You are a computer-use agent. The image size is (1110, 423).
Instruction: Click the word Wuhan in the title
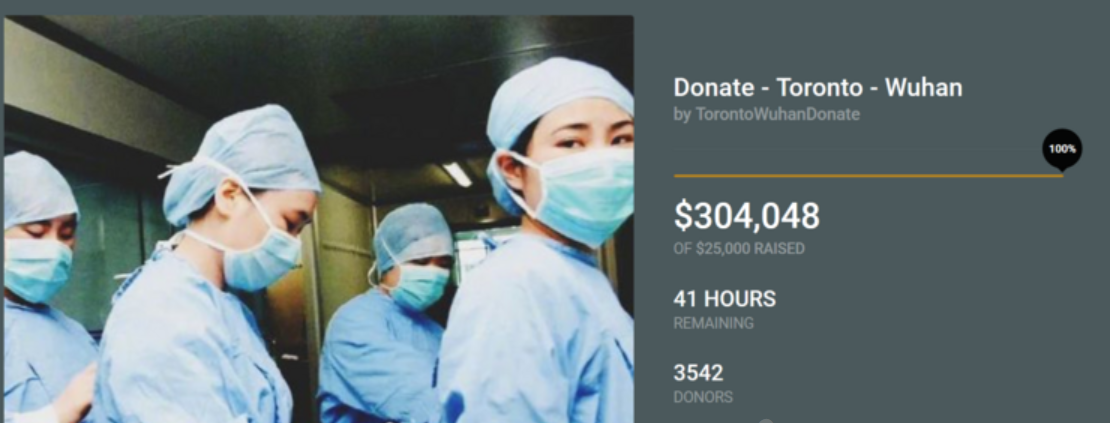[x=924, y=88]
